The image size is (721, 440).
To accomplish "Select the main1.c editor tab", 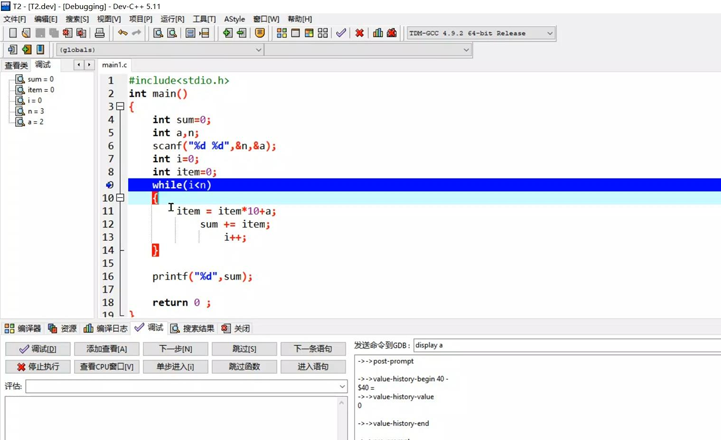I will pyautogui.click(x=114, y=65).
